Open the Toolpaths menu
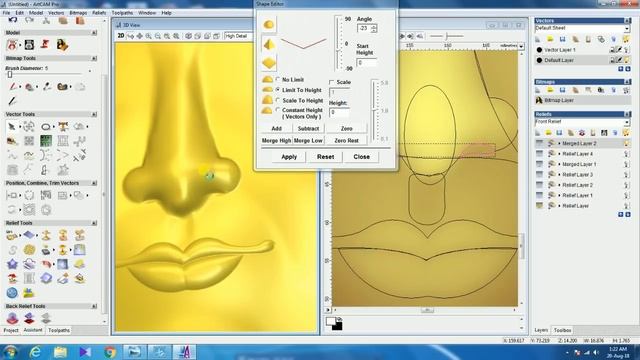This screenshot has width=640, height=360. point(122,13)
